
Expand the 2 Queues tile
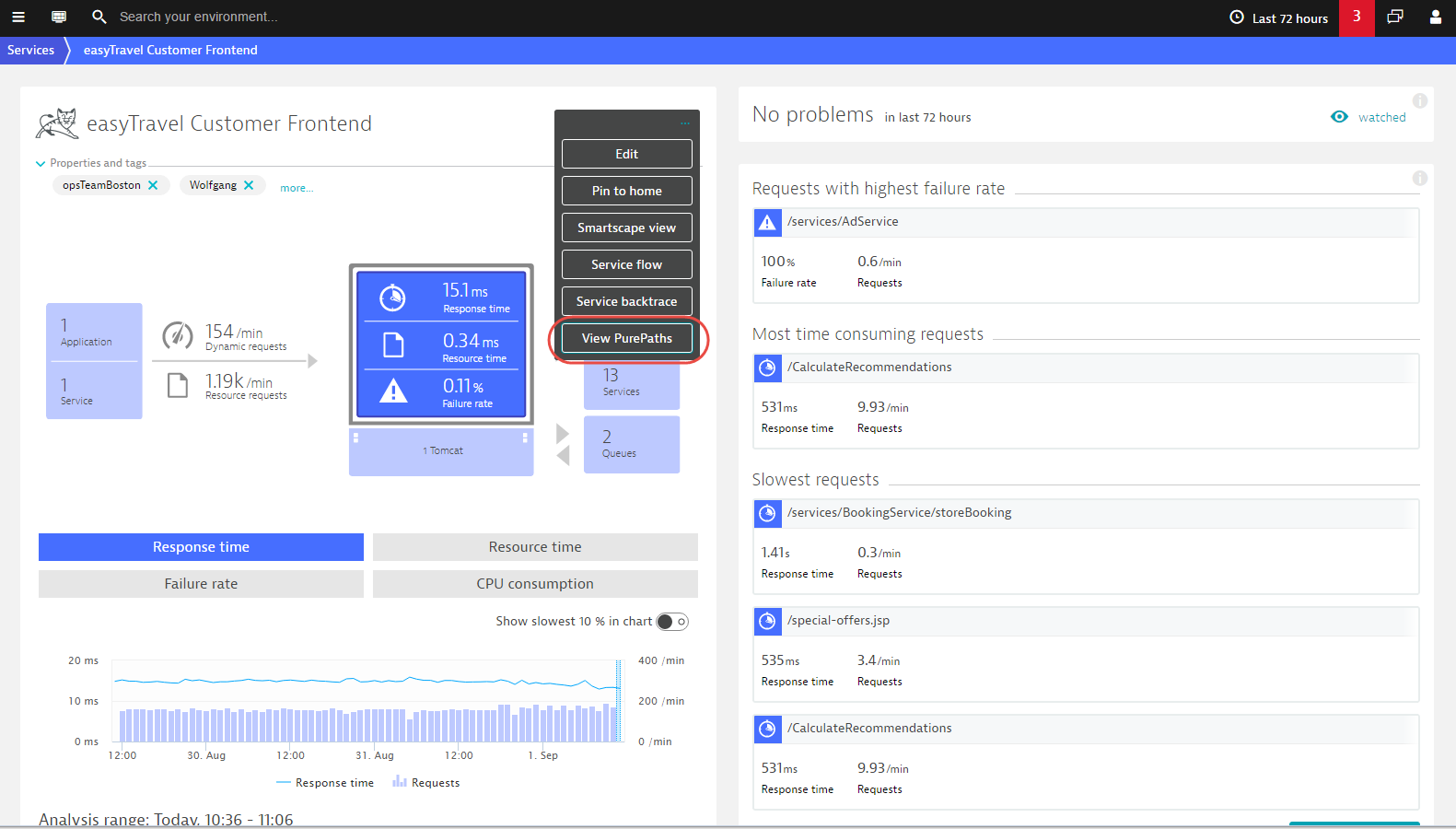point(632,445)
